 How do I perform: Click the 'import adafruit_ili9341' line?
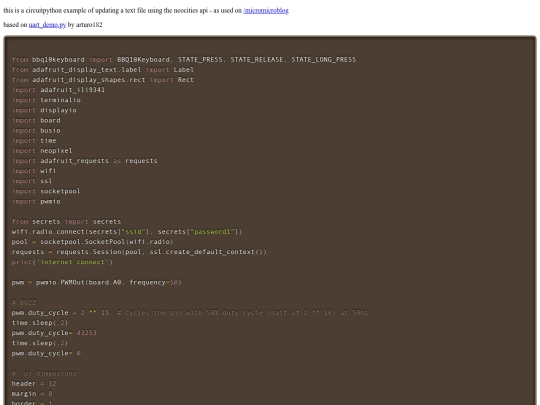pos(58,90)
